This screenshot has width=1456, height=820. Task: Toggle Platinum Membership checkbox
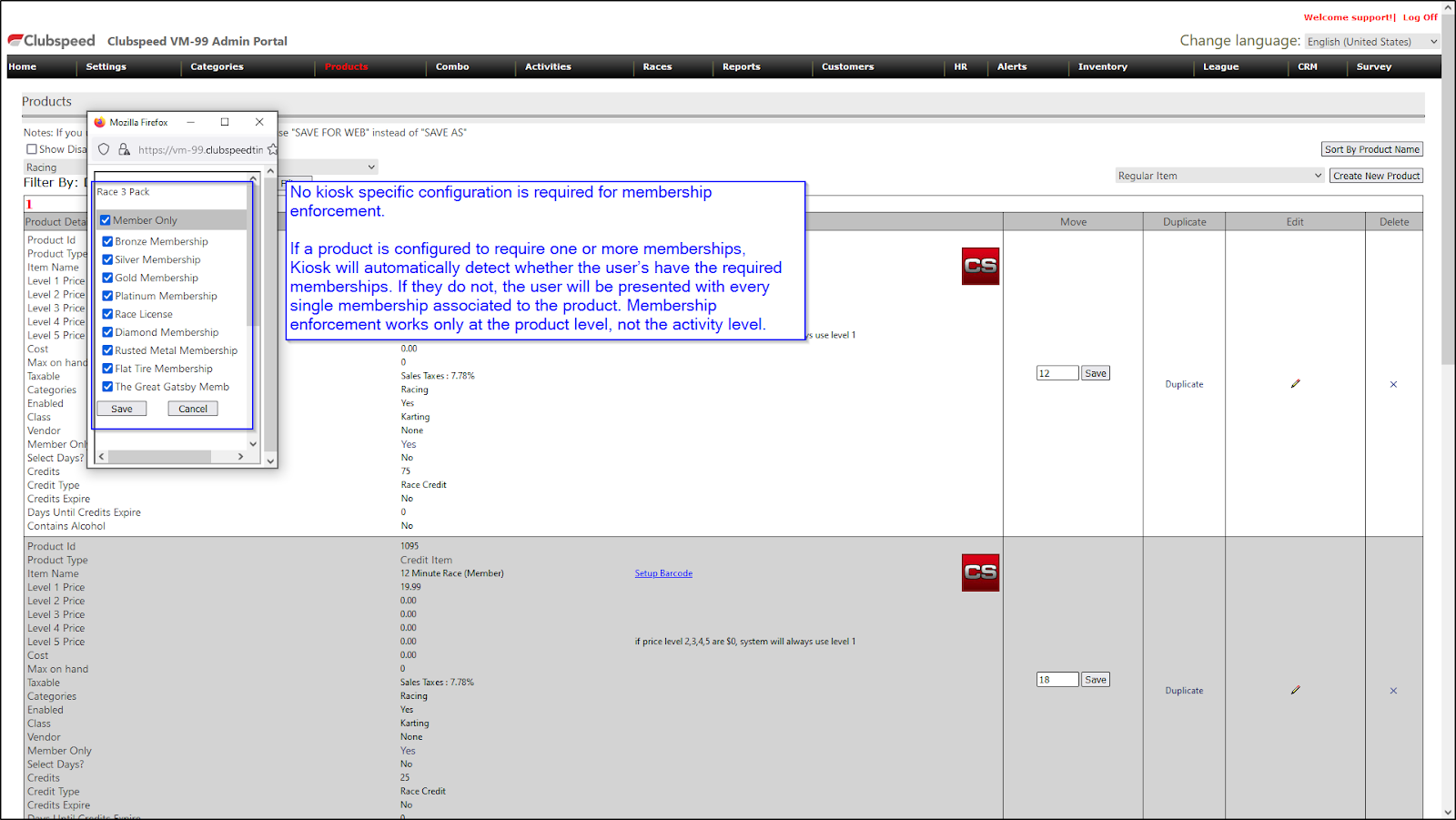(107, 296)
